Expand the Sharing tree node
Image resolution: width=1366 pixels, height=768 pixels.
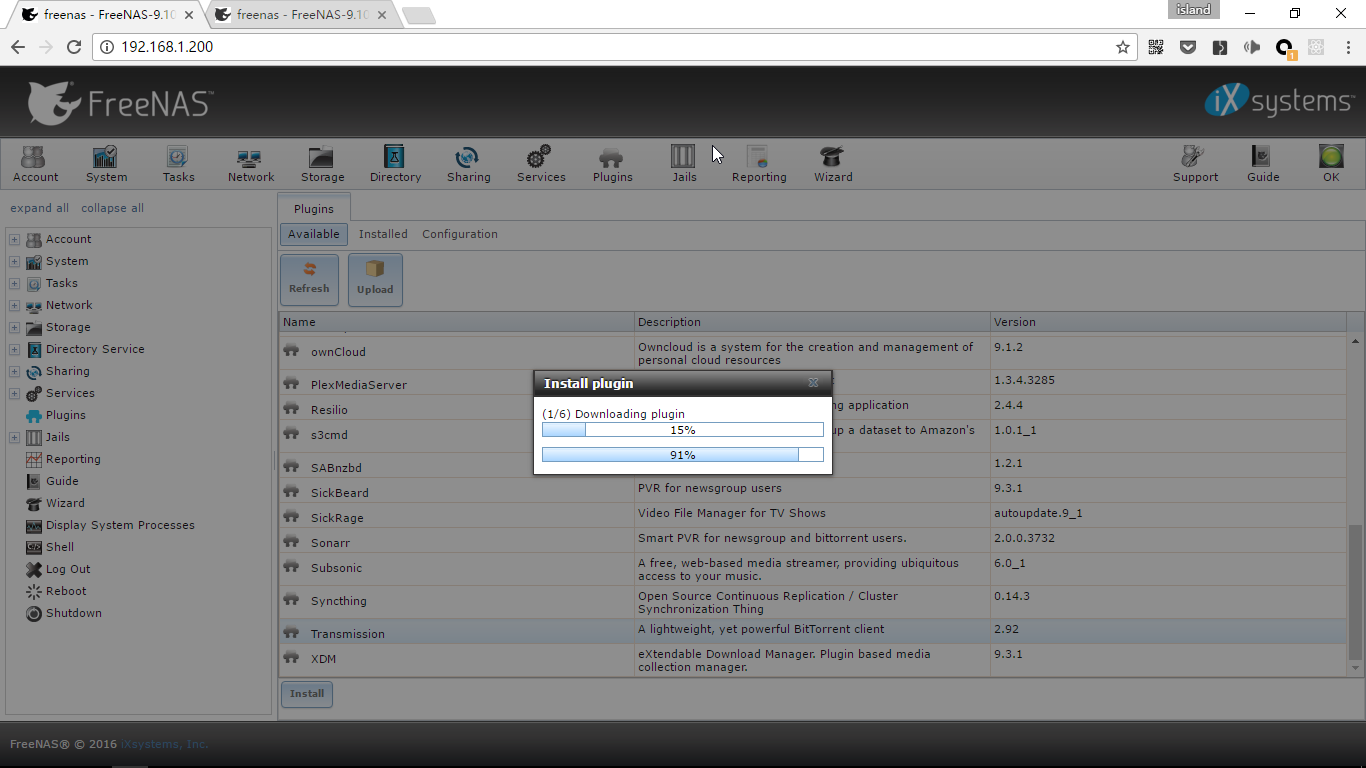tap(14, 372)
